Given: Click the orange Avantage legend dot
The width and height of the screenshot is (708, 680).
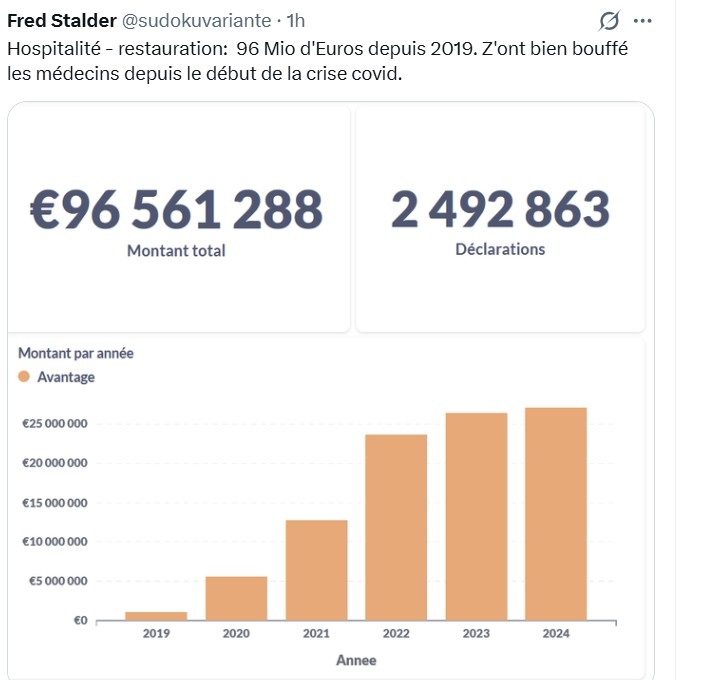Looking at the screenshot, I should point(24,377).
